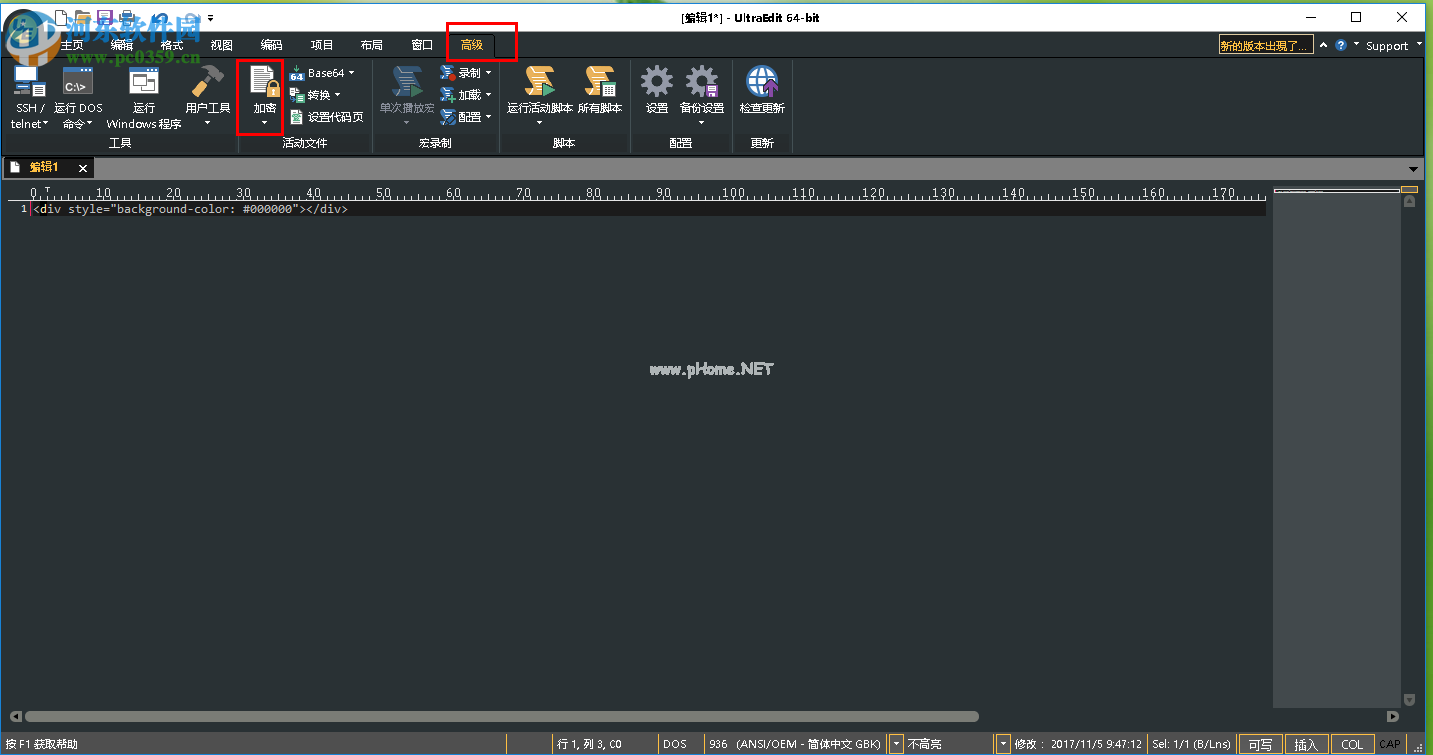
Task: Click the help question mark icon
Action: click(1341, 45)
